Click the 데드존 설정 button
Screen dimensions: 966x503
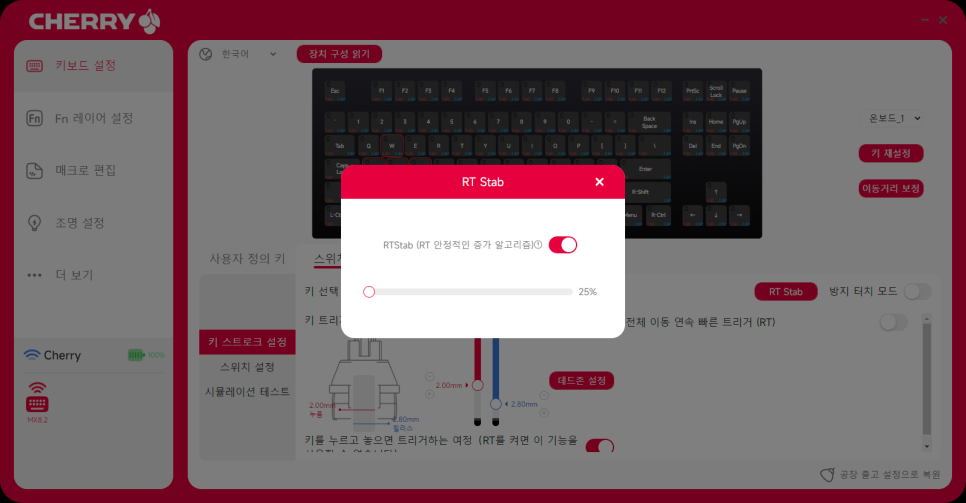click(x=582, y=380)
